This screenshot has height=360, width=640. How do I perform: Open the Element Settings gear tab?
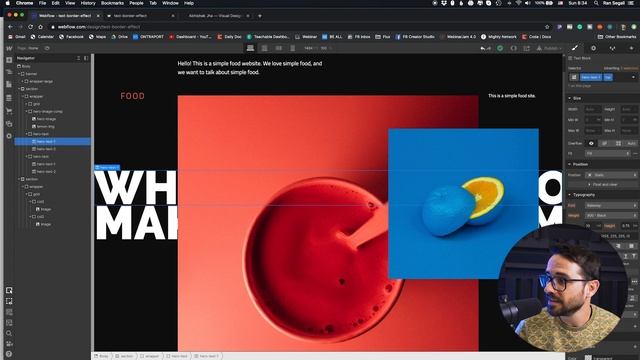coord(593,48)
